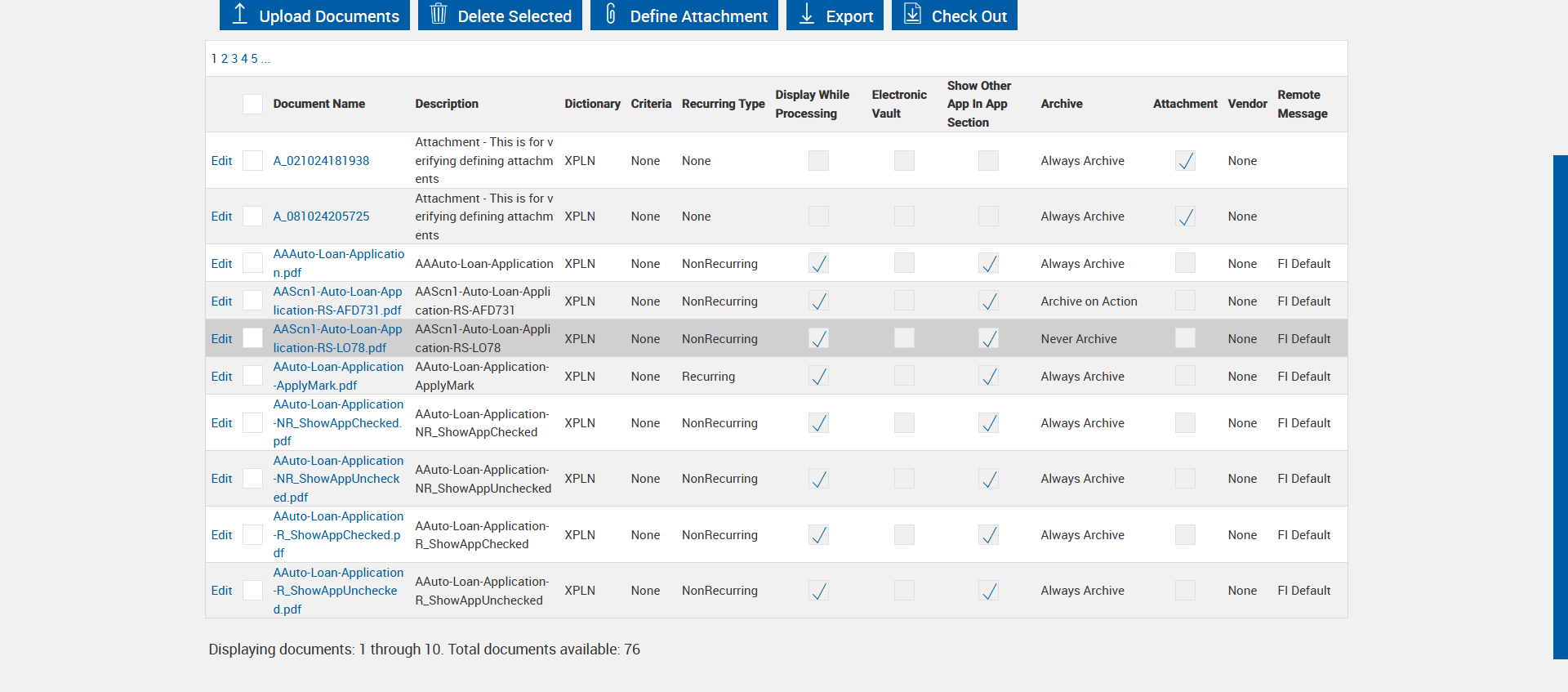Open page 5 of the document list
The width and height of the screenshot is (1568, 692).
tap(255, 59)
